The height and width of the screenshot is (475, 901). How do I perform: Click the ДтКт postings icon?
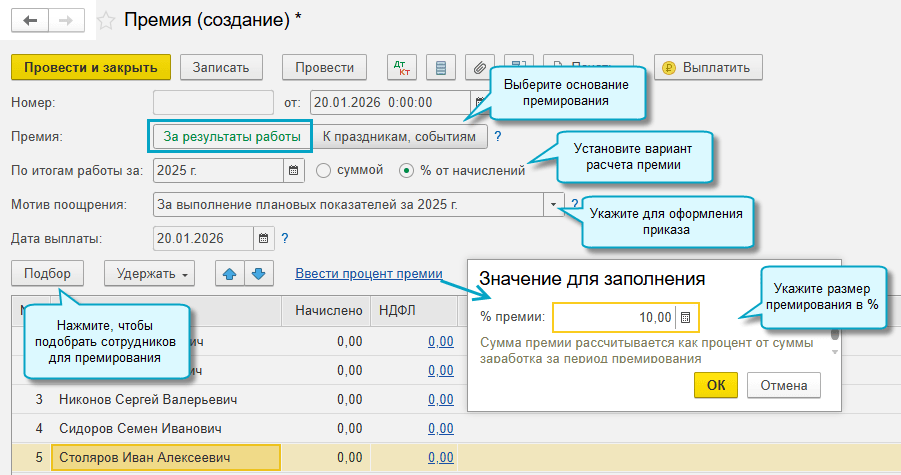pos(402,67)
